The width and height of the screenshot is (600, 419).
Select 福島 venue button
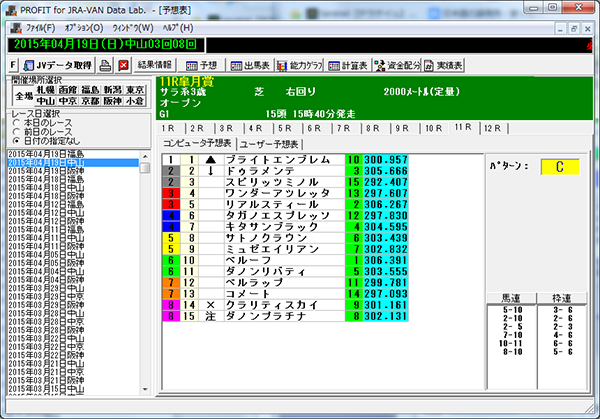pyautogui.click(x=90, y=90)
